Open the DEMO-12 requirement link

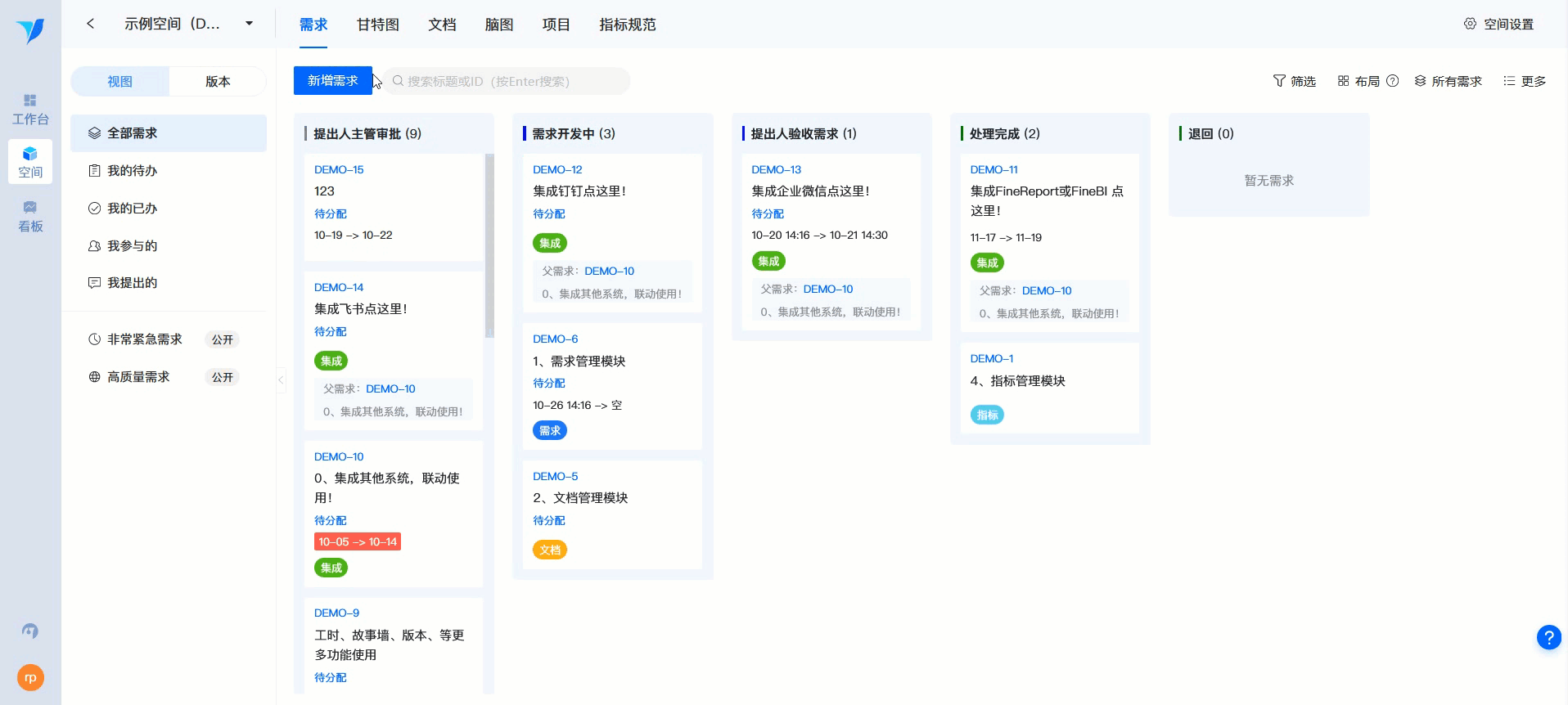click(x=557, y=169)
